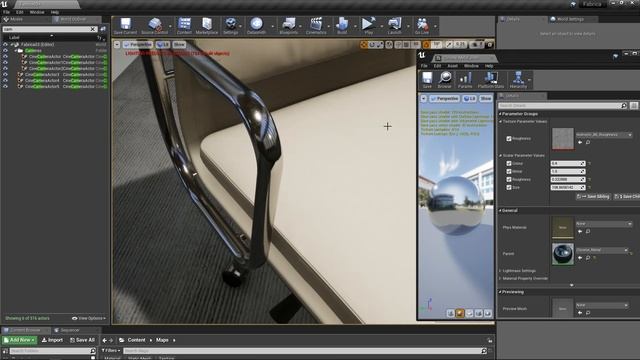
Task: Collapse the Scalar Parameter Values group
Action: 501,156
